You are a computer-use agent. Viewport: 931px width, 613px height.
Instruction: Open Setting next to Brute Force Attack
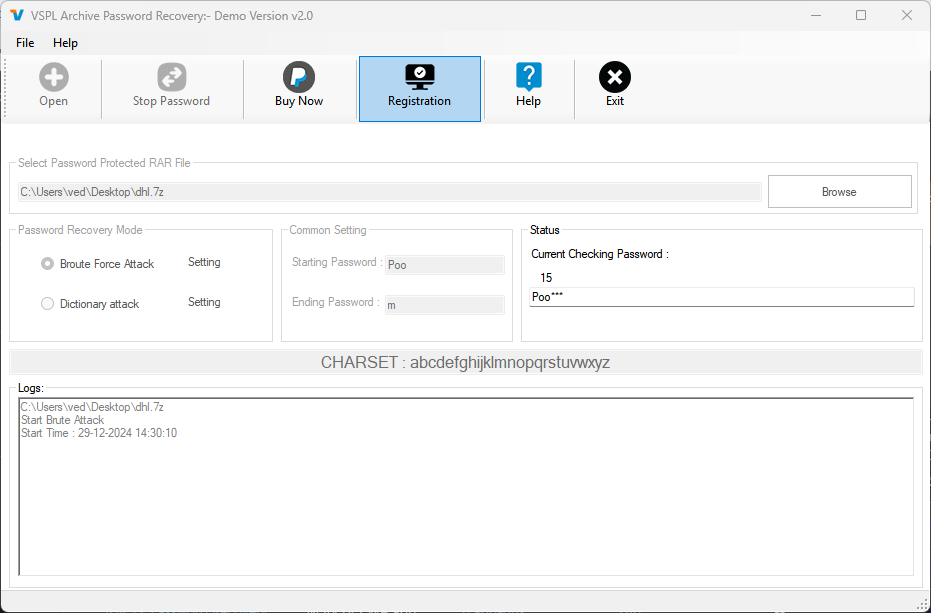204,262
